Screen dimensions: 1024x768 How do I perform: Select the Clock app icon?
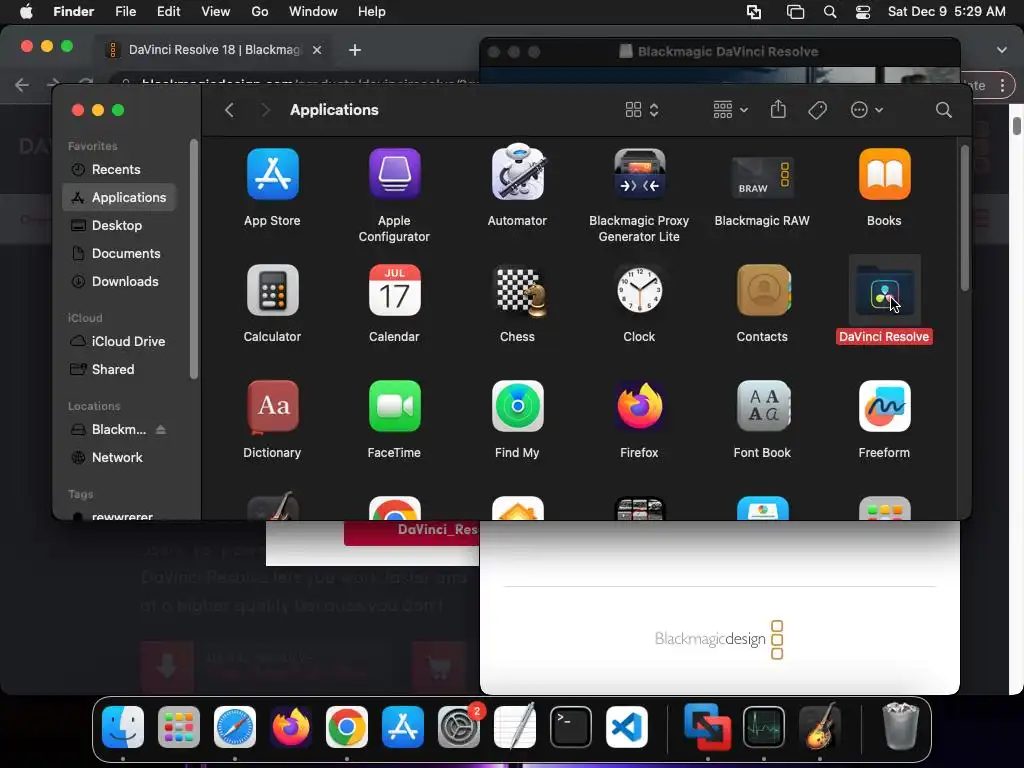pos(639,290)
